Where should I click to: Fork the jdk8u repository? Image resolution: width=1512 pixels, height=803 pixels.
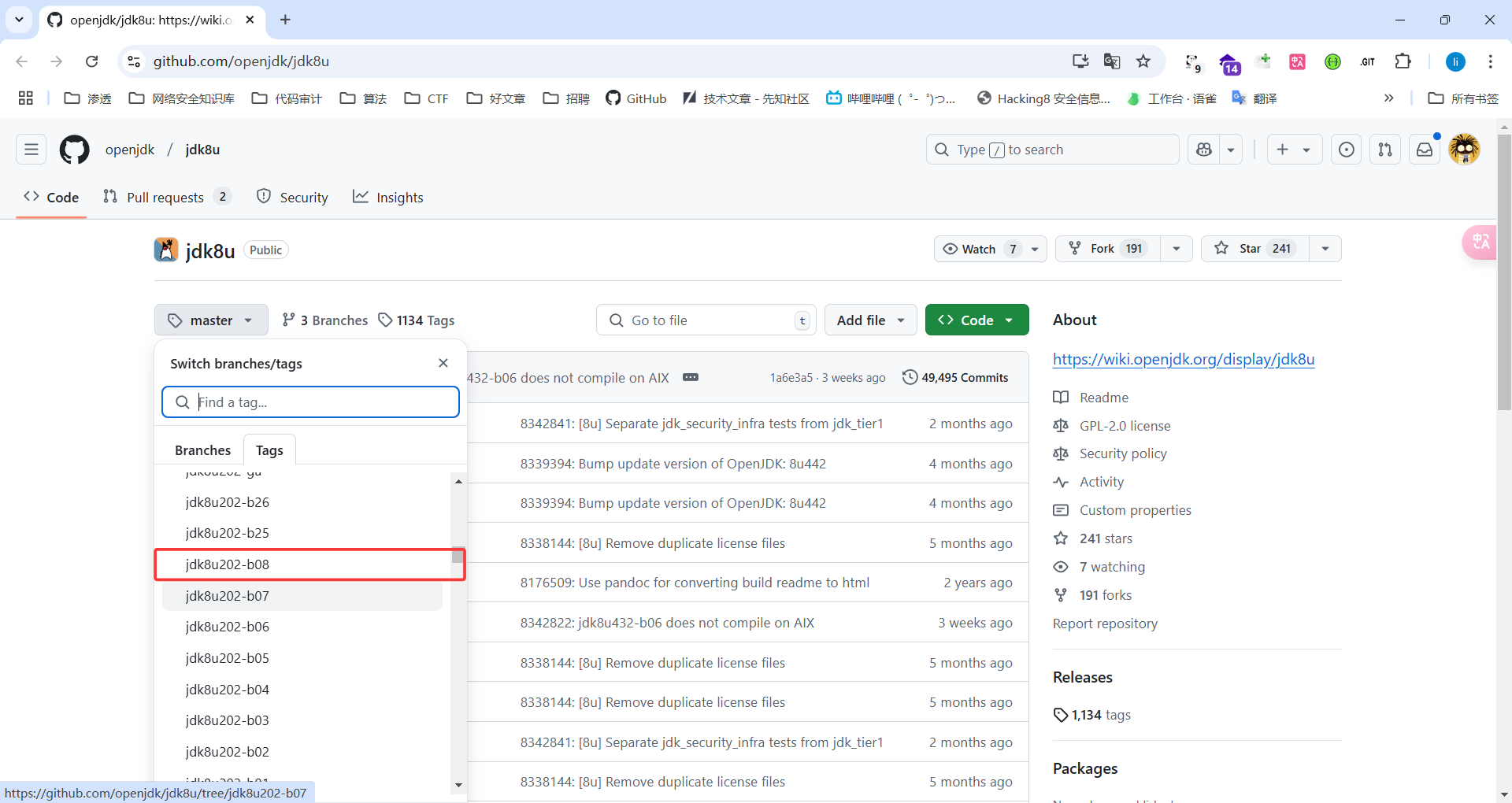point(1108,249)
